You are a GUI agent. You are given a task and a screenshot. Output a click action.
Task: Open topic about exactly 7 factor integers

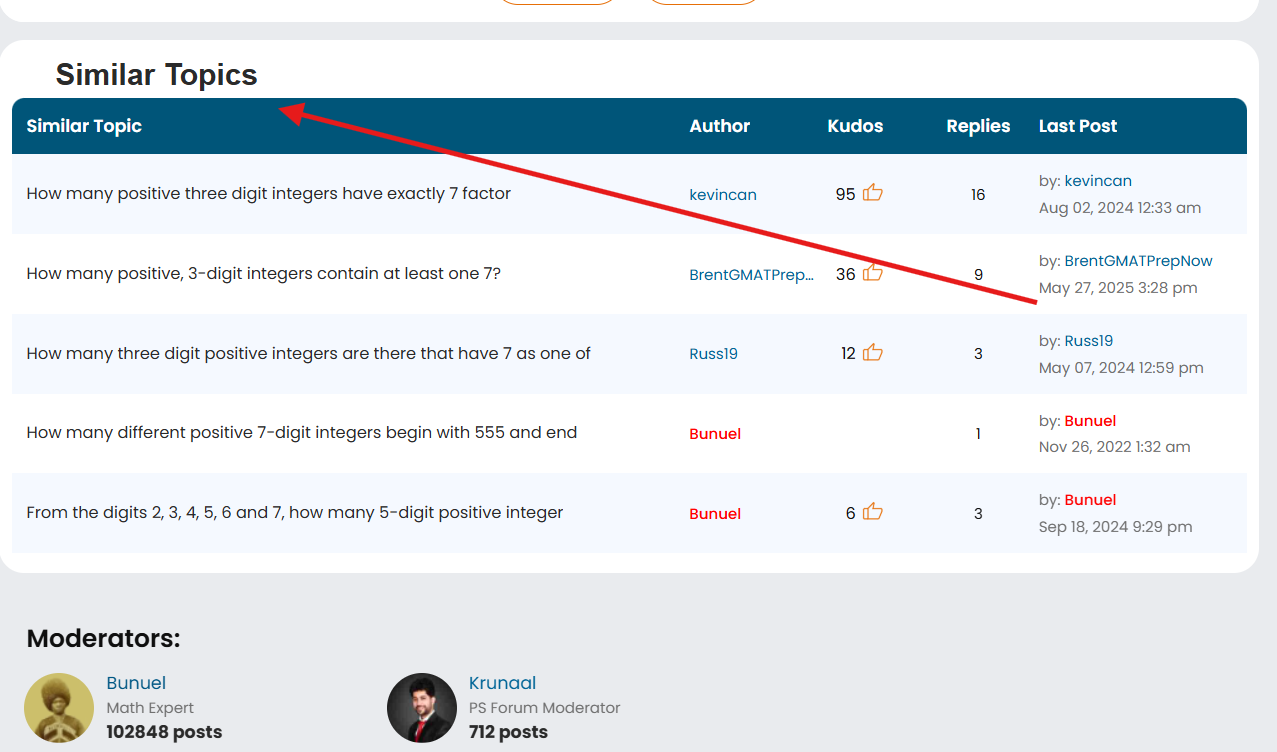268,194
